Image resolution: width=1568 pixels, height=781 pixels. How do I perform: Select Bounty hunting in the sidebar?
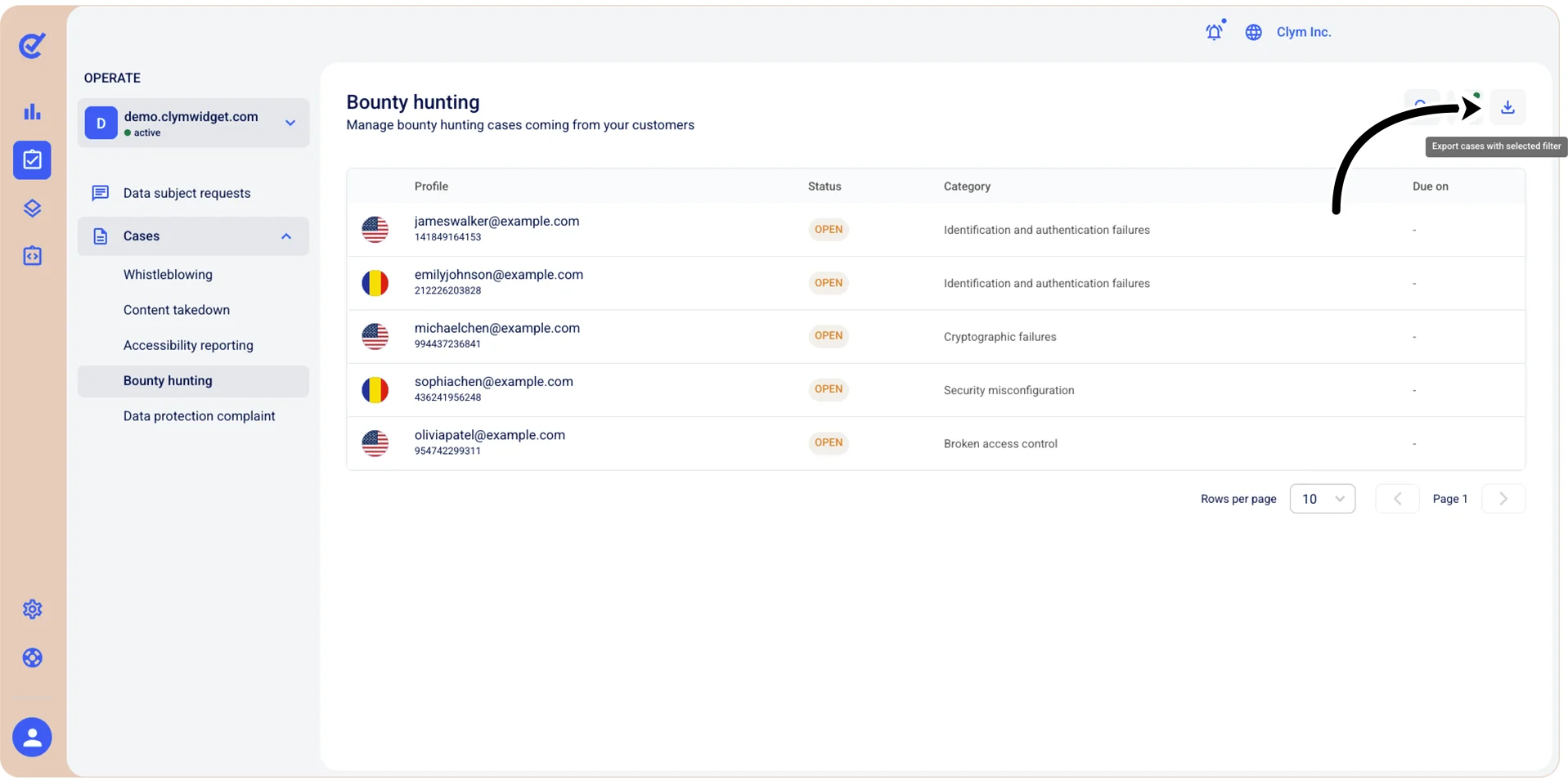tap(193, 381)
